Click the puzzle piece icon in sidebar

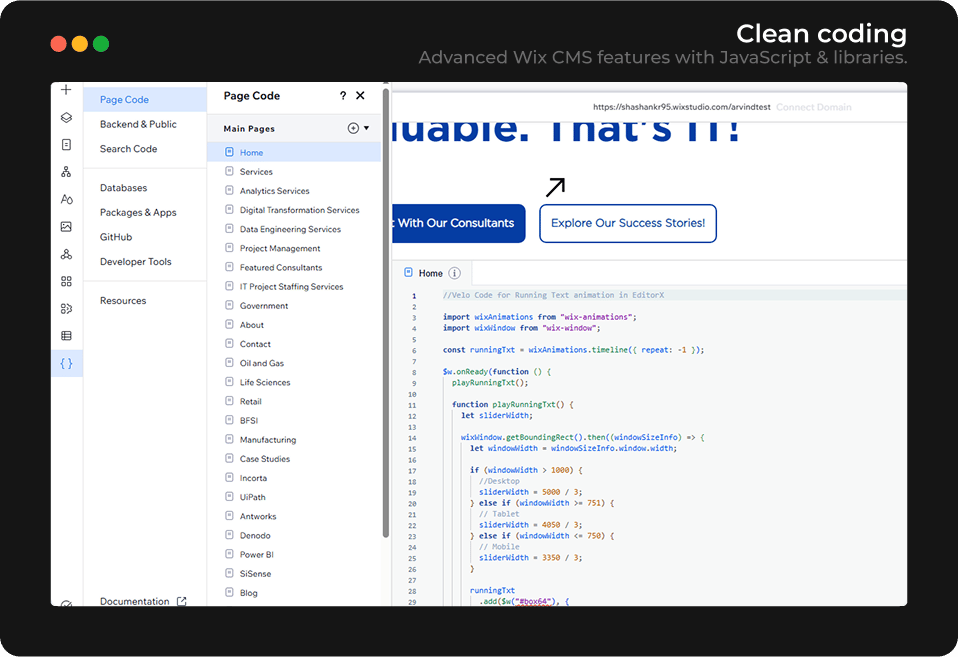coord(66,309)
